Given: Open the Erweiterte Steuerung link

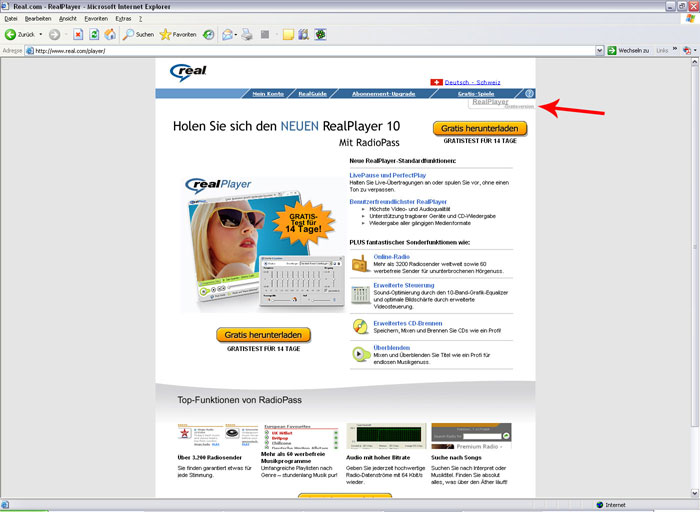Looking at the screenshot, I should click(x=404, y=285).
